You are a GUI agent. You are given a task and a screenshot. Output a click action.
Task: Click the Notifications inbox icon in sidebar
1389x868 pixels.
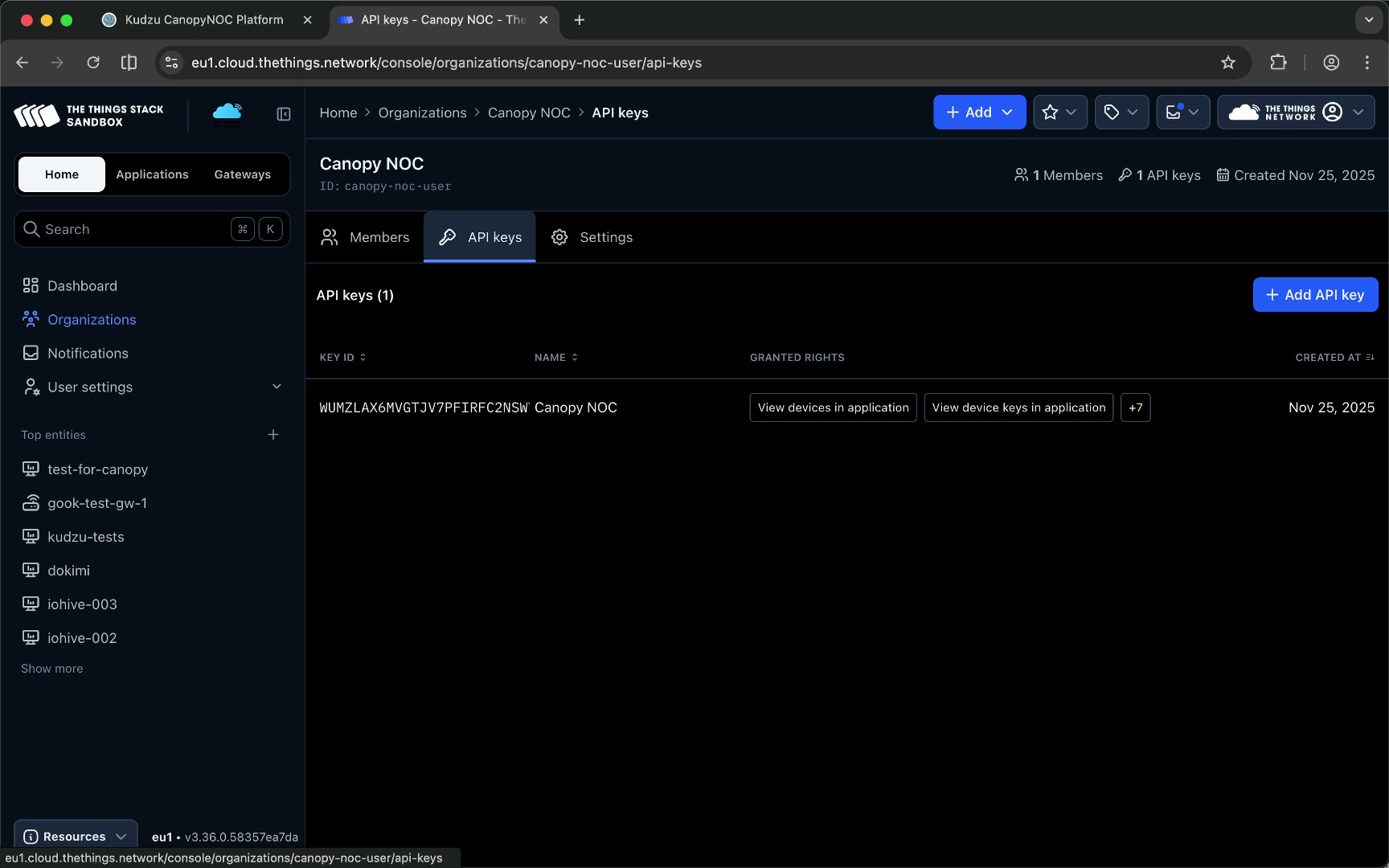pyautogui.click(x=31, y=354)
